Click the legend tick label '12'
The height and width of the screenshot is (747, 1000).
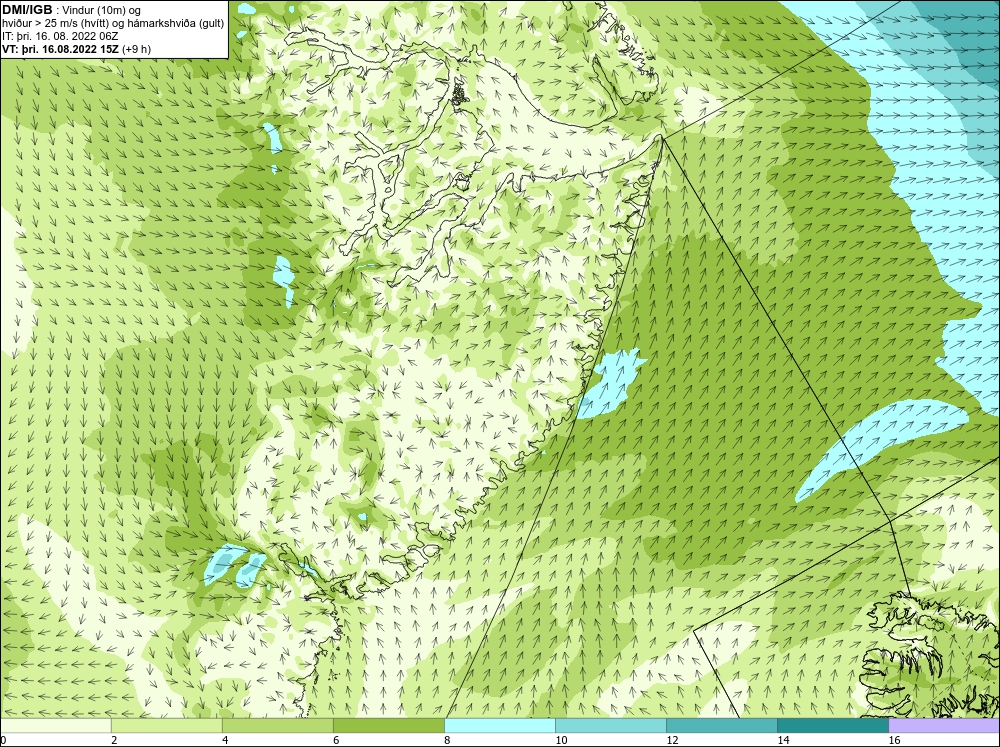672,740
